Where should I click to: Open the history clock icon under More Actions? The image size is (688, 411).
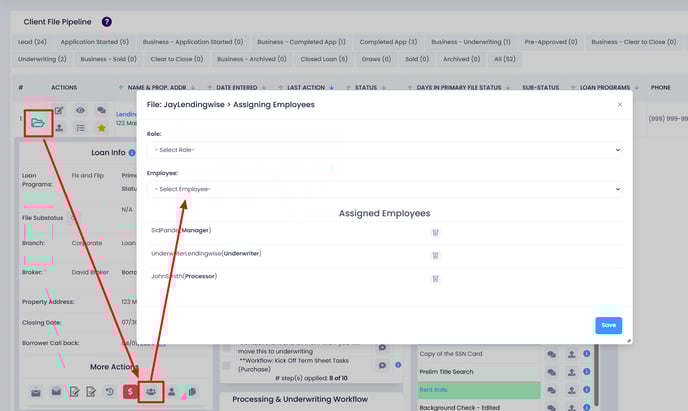coord(110,392)
